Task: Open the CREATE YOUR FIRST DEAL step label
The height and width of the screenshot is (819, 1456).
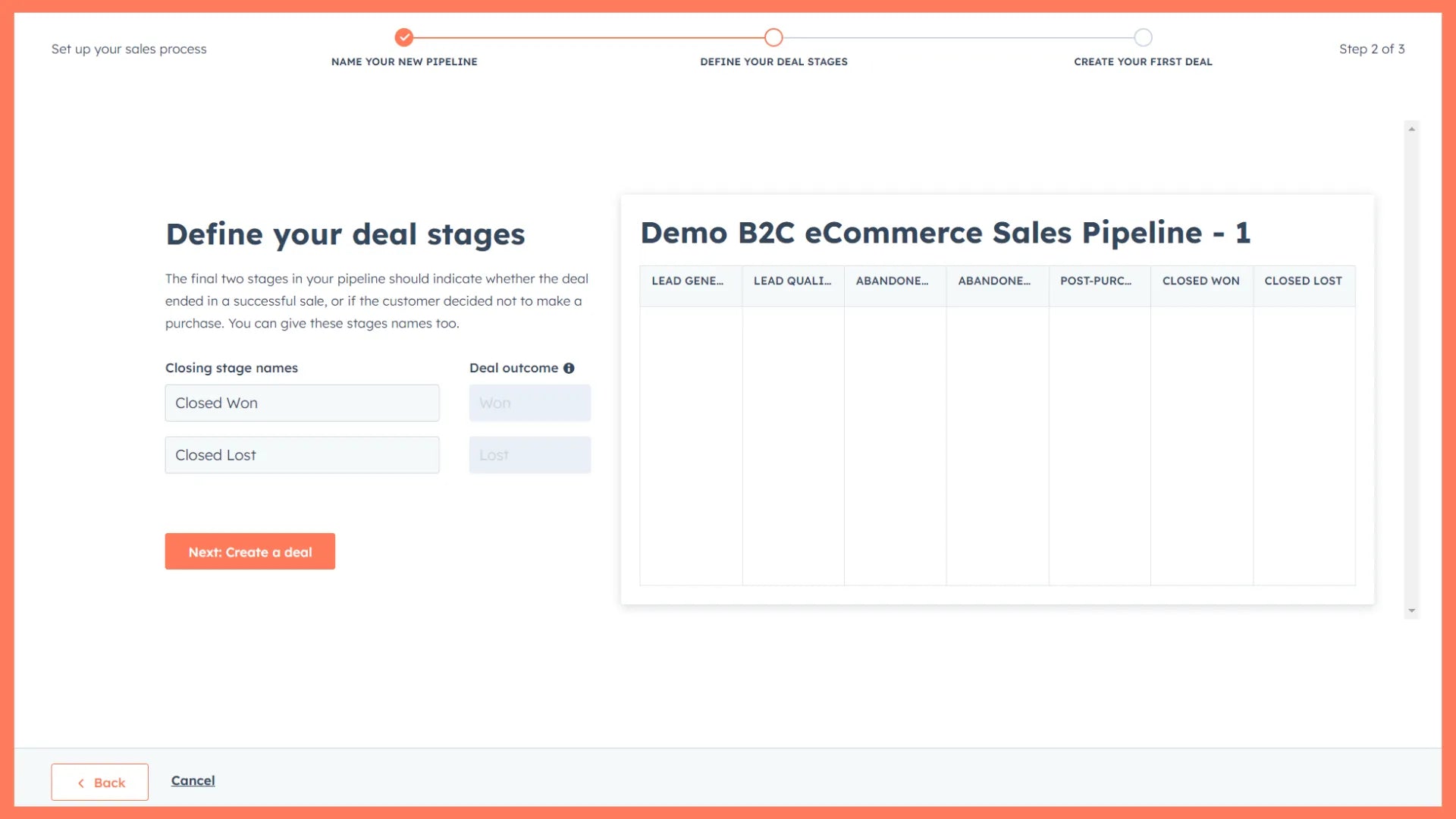Action: (1143, 61)
